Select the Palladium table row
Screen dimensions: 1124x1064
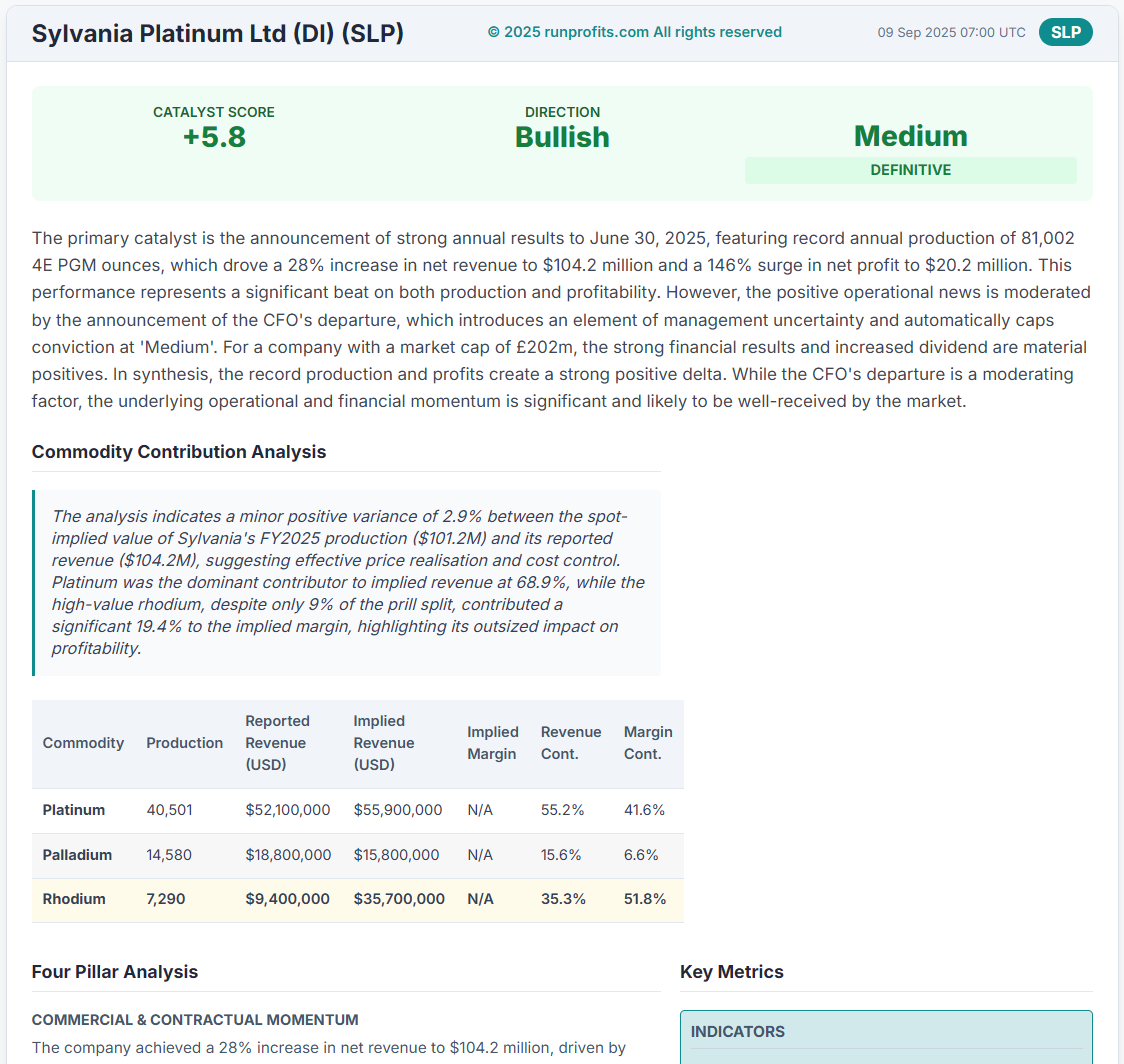point(358,855)
